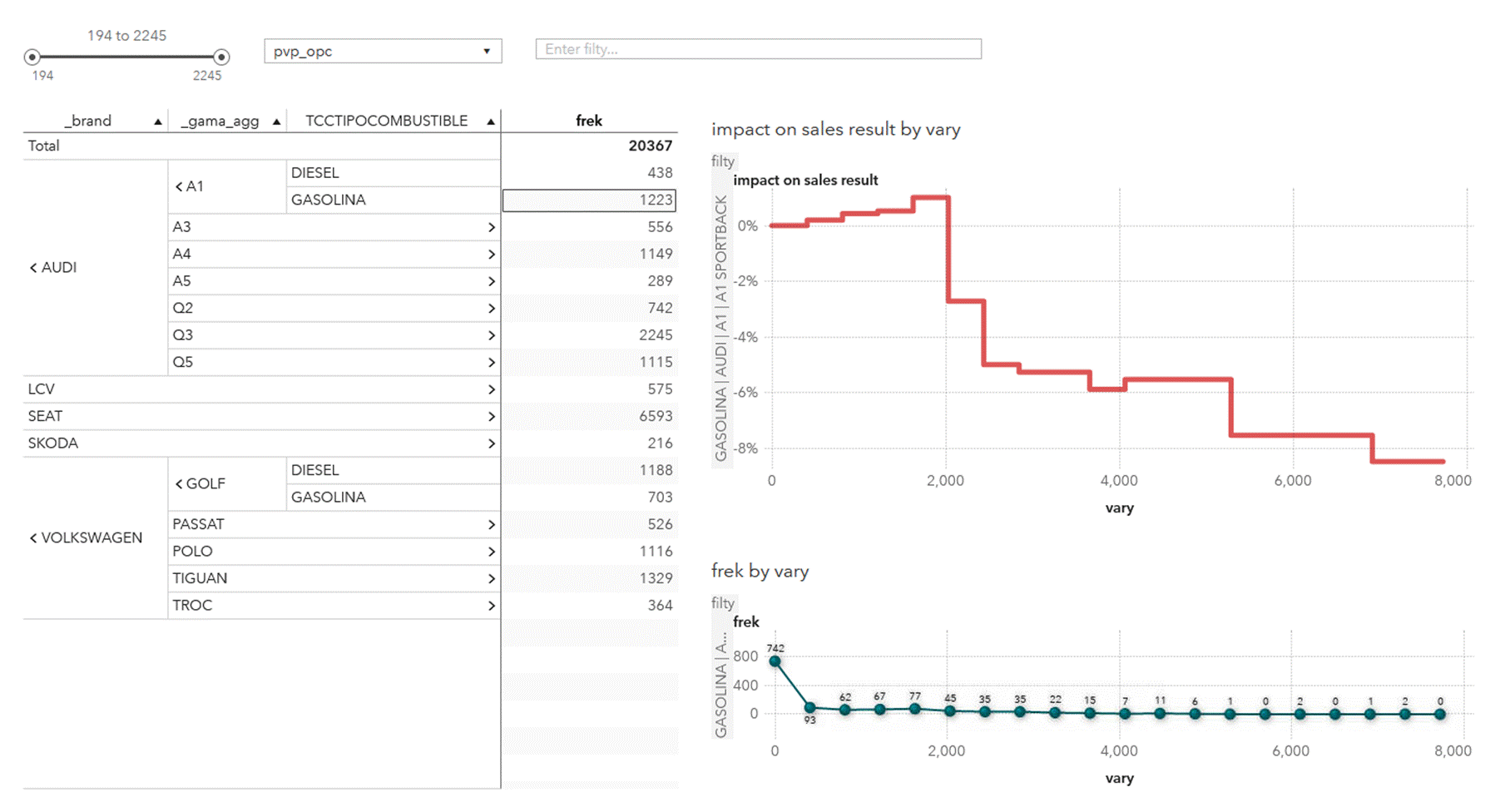
Task: Expand the SKODA brand row
Action: (x=491, y=443)
